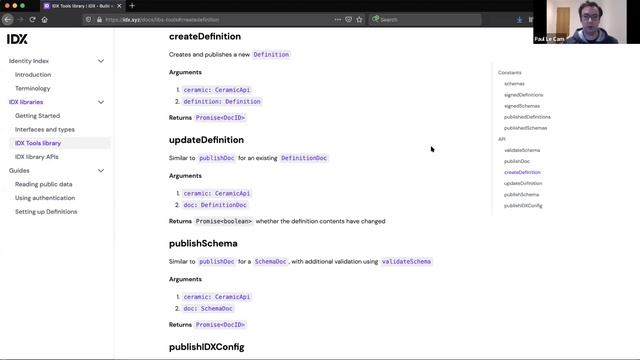The height and width of the screenshot is (360, 640).
Task: Open the IDX libraries sidebar section
Action: [26, 102]
